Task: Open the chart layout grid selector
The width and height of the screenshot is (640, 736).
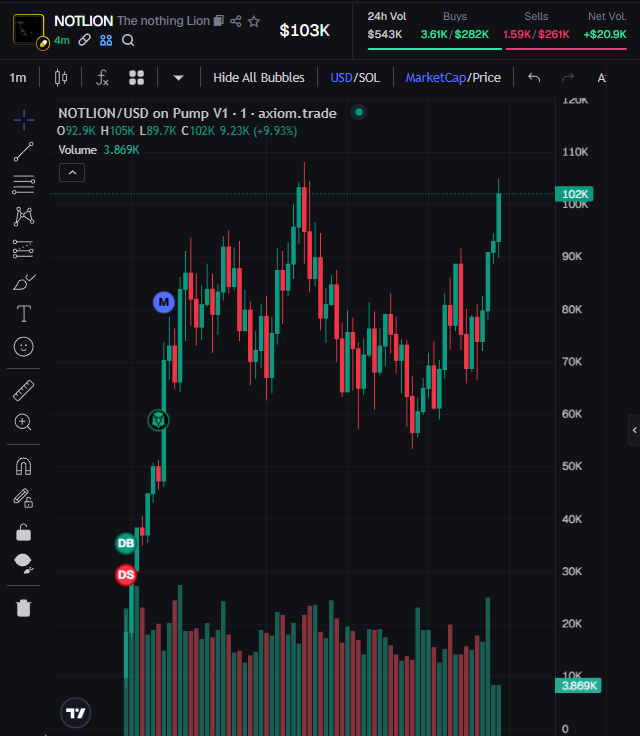Action: click(137, 77)
